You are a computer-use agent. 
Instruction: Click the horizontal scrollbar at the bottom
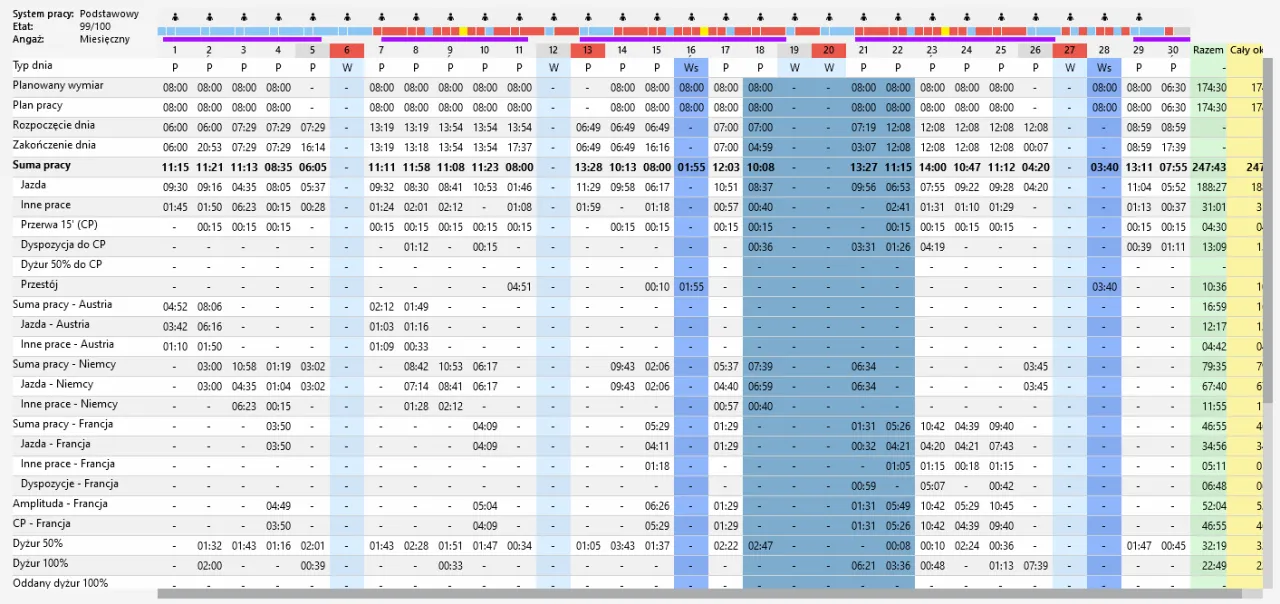(x=700, y=593)
